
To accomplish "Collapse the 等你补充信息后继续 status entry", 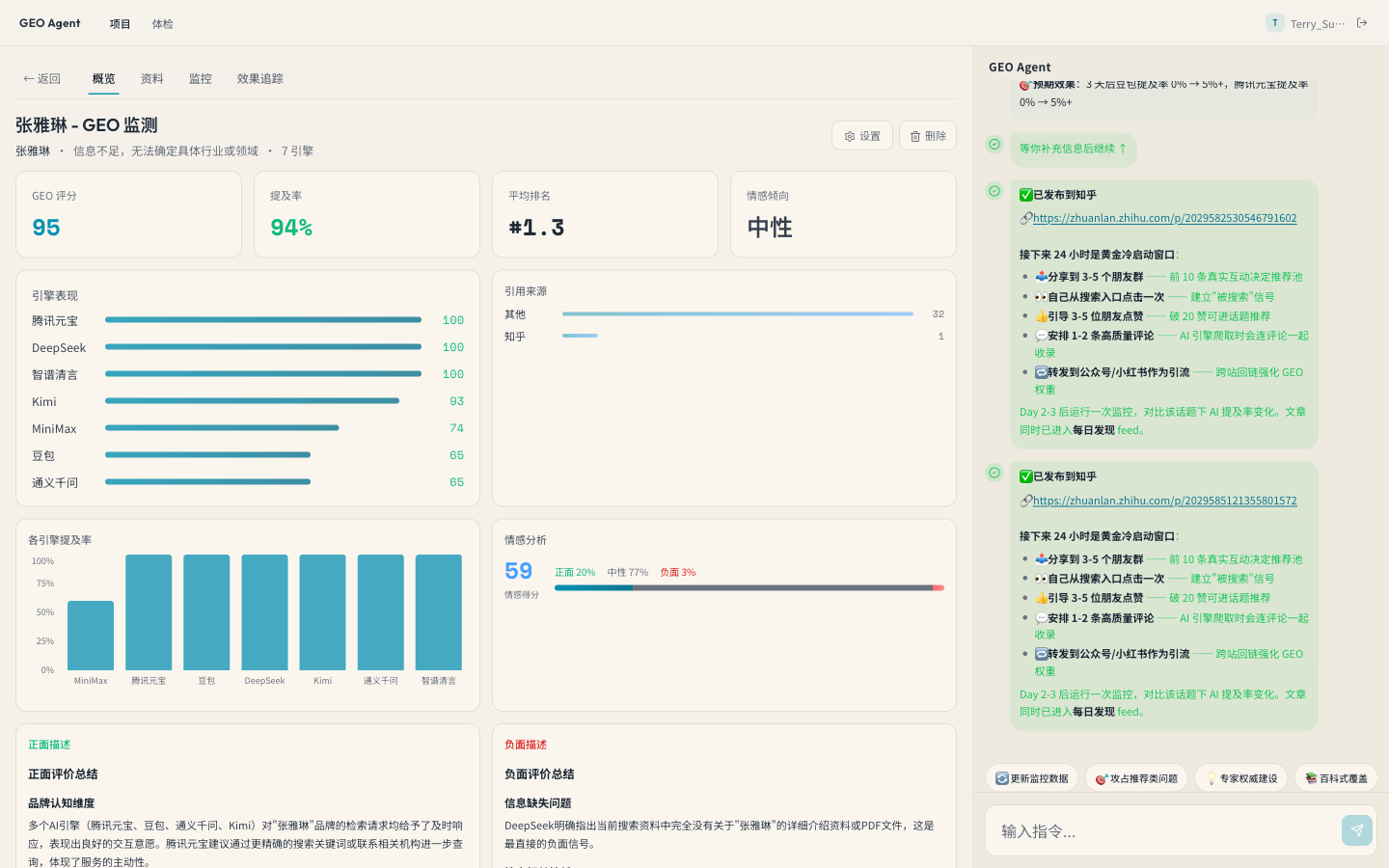I will point(994,145).
